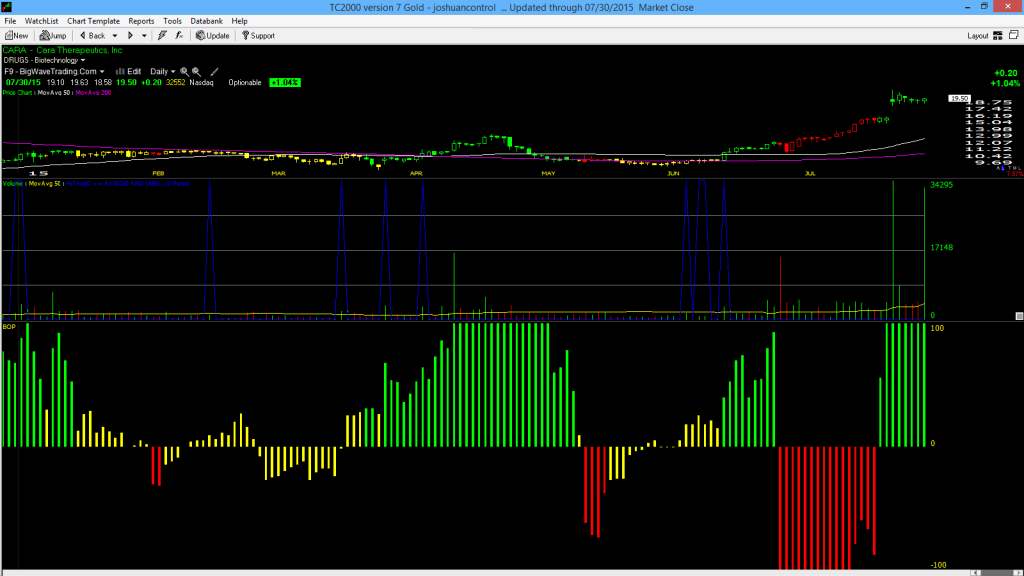Open the F9 - BigWaveTrading.Com template dropdown
Viewport: 1024px width, 576px height.
point(54,71)
